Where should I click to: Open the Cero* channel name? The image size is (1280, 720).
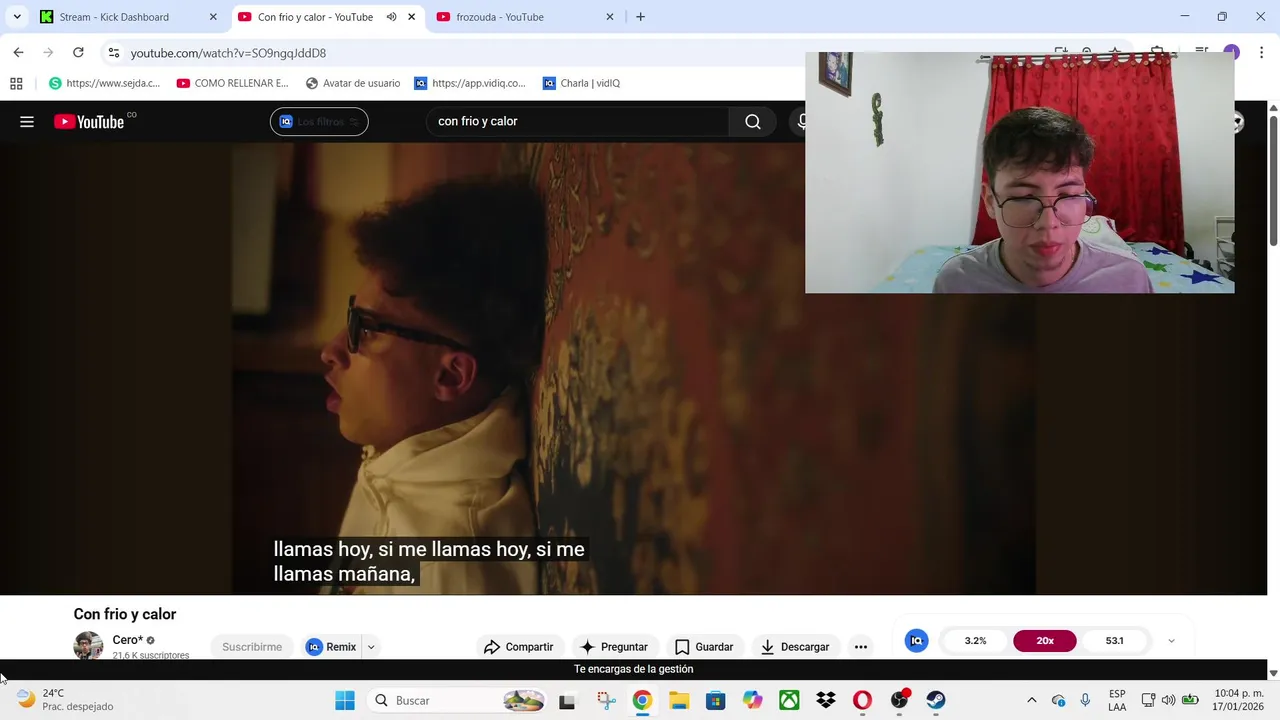[x=128, y=640]
